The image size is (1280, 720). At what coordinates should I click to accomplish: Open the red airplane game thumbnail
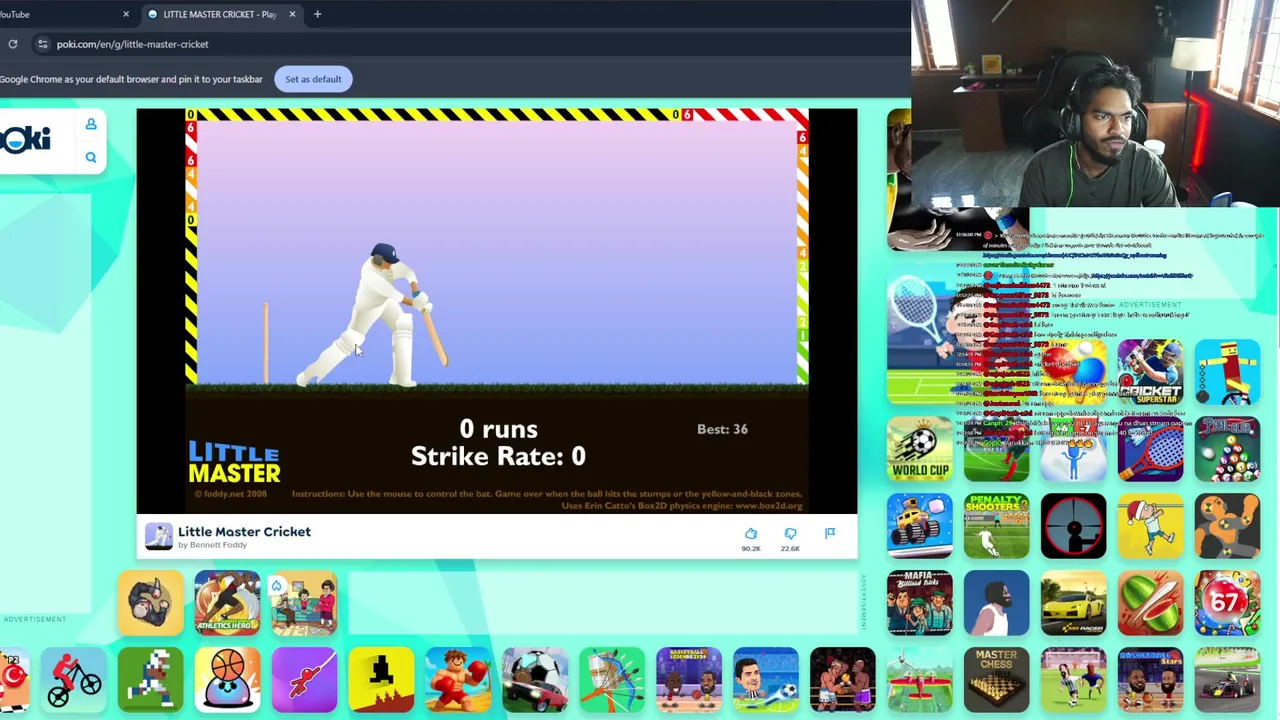920,680
